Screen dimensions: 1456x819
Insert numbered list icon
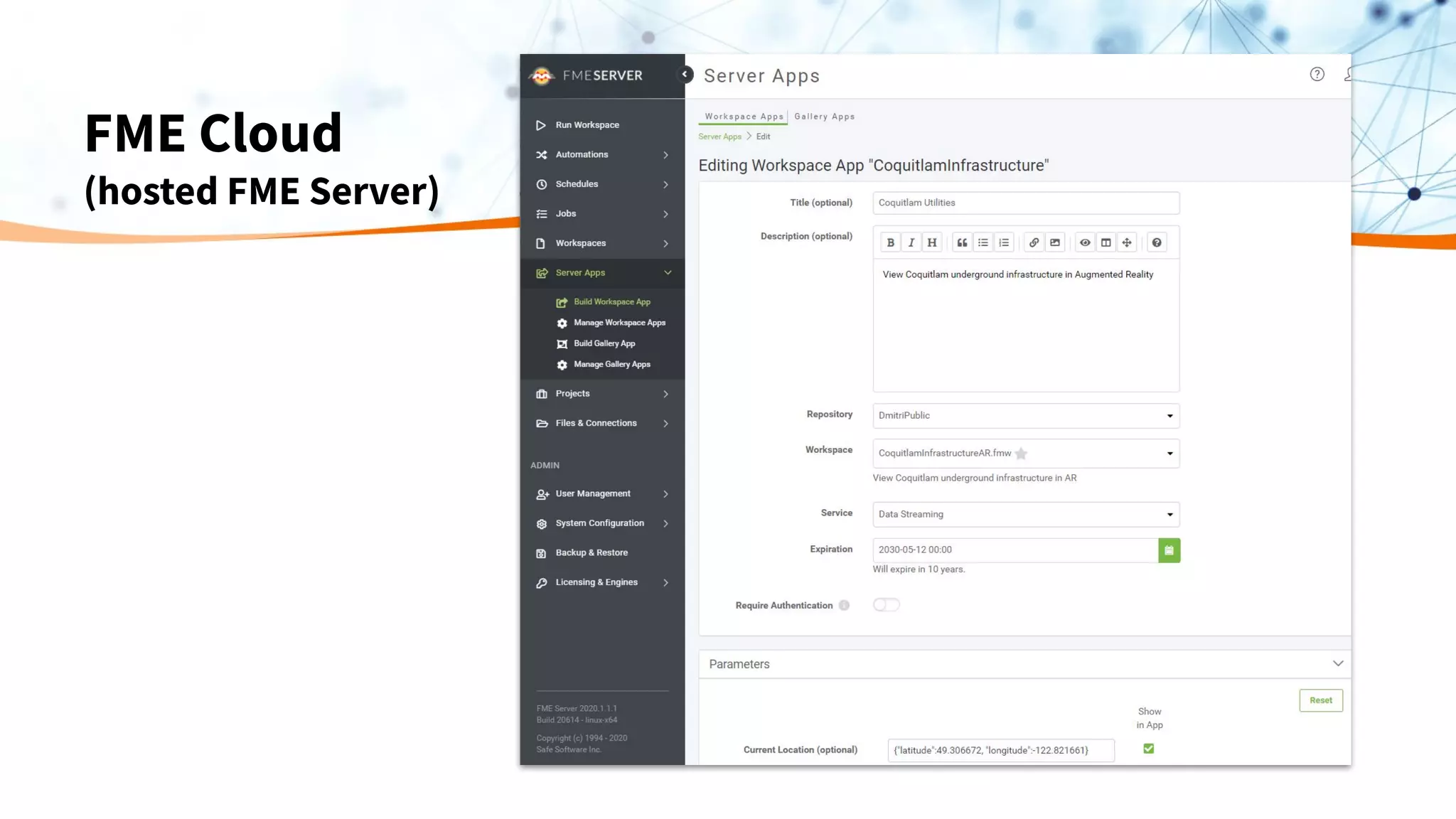tap(1004, 242)
